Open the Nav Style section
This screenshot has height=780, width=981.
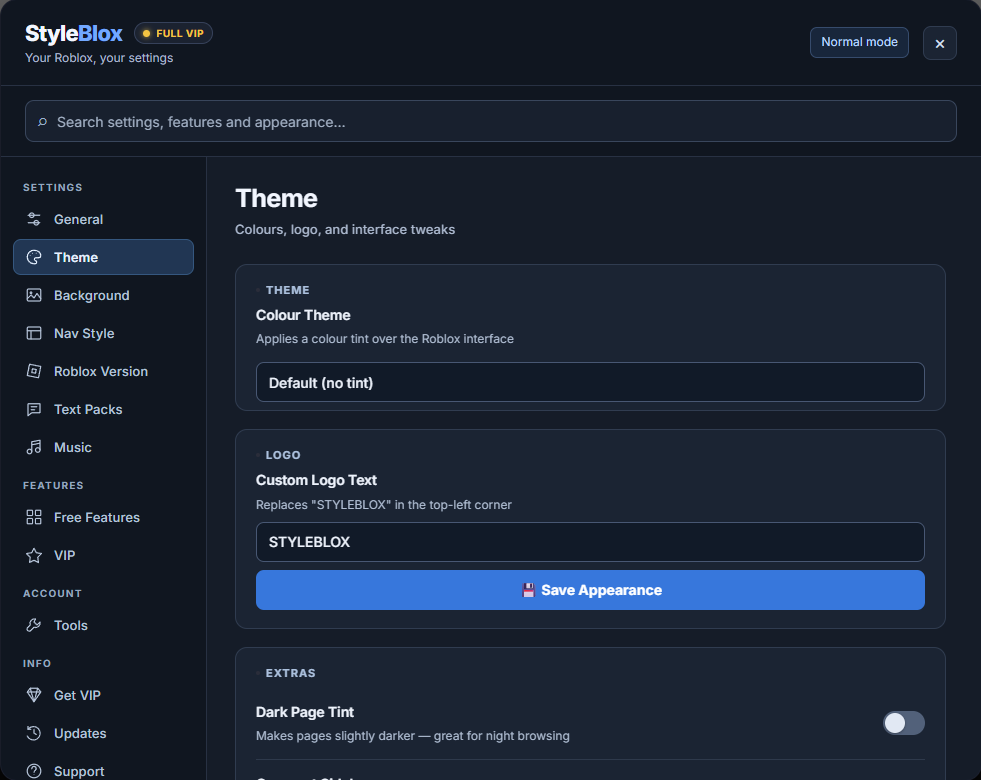[x=103, y=333]
